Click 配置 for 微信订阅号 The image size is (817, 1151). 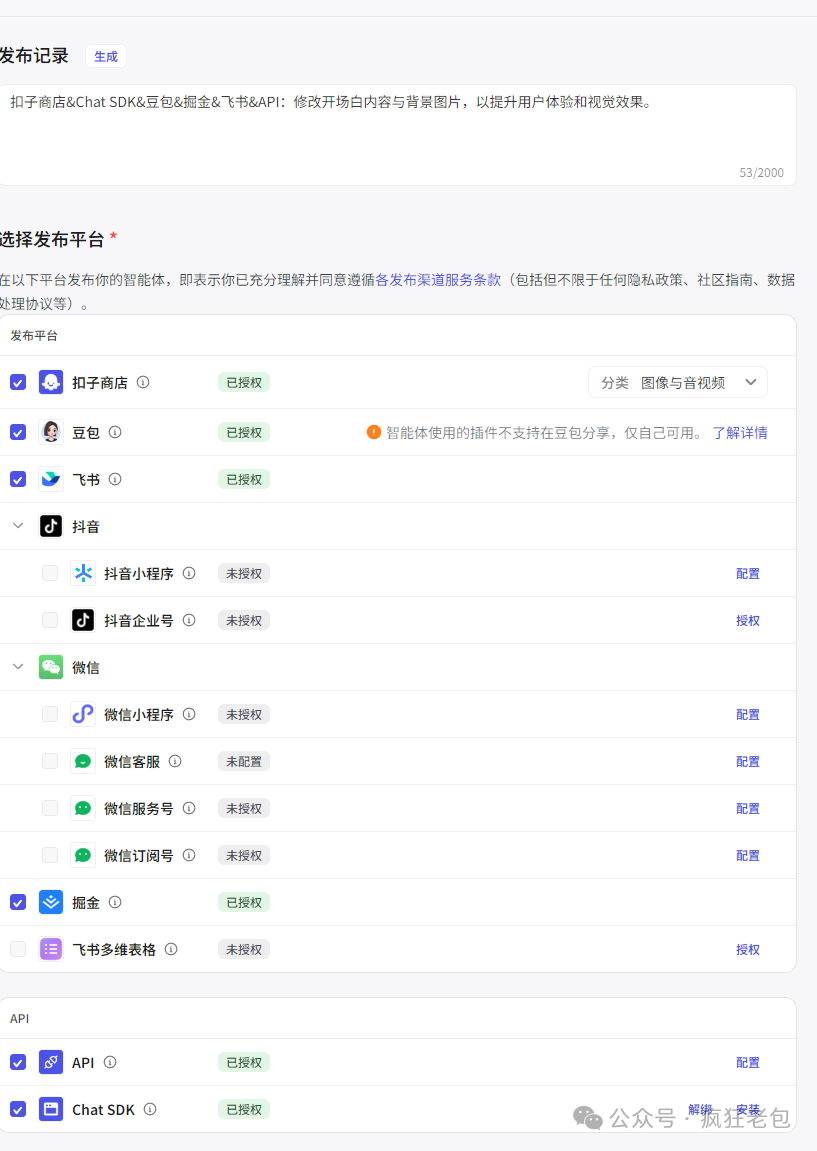pos(747,855)
